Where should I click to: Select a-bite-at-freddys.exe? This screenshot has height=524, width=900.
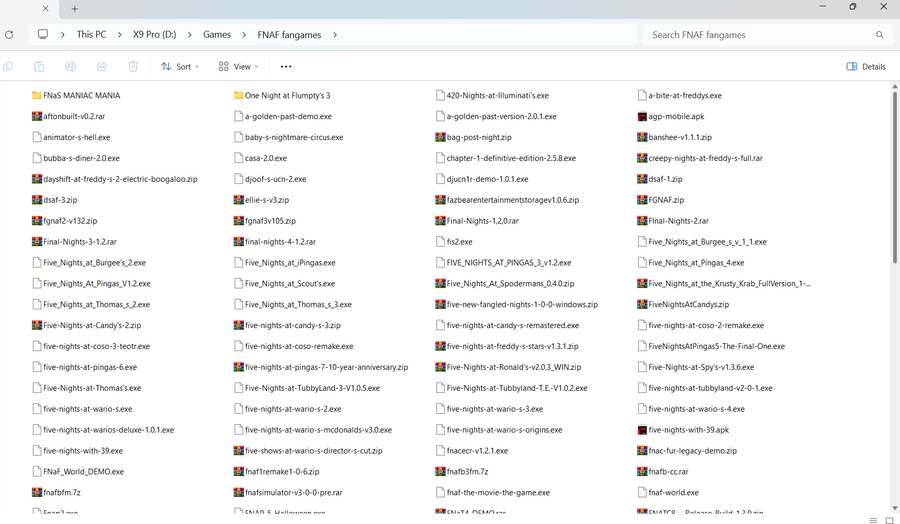(x=680, y=95)
